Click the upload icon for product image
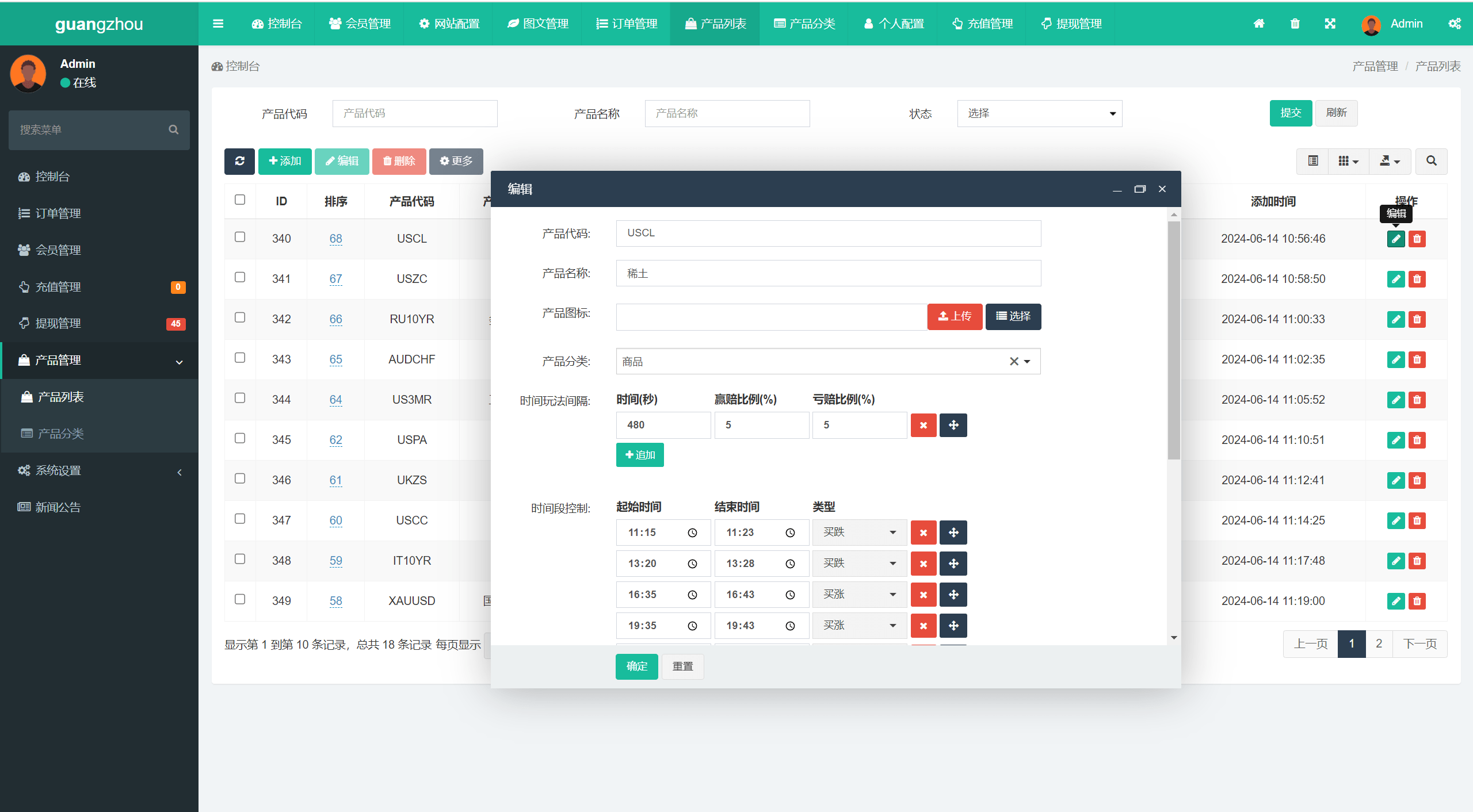1473x812 pixels. [x=955, y=316]
